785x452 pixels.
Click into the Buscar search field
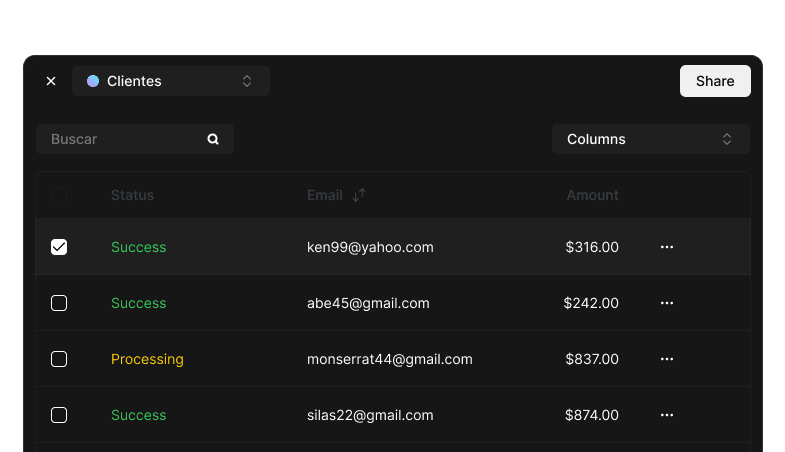120,139
